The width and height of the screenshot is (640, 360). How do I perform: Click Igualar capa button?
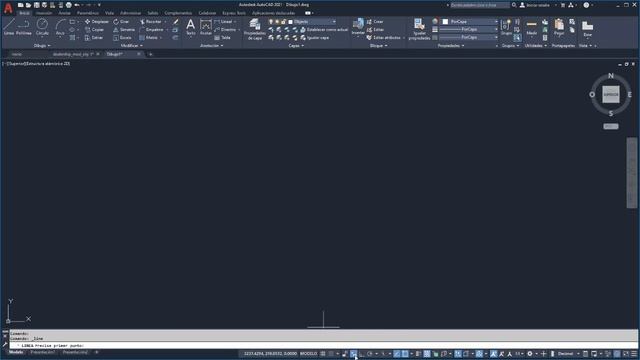click(315, 38)
